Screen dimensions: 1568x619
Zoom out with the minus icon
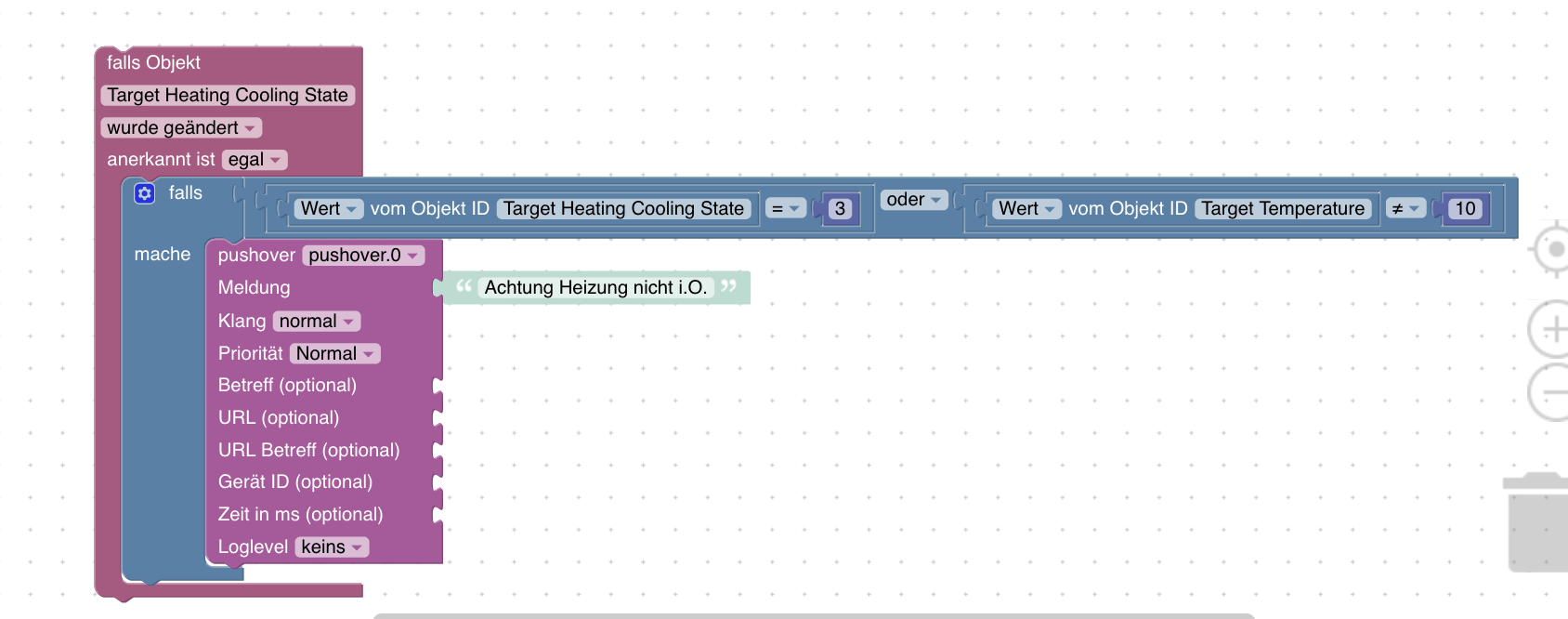pyautogui.click(x=1550, y=392)
